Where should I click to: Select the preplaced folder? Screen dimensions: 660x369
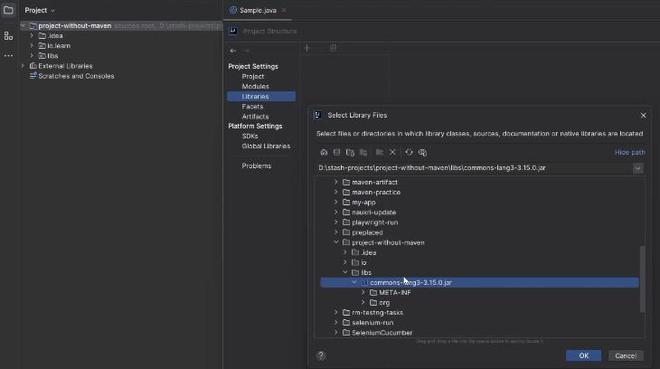[367, 232]
